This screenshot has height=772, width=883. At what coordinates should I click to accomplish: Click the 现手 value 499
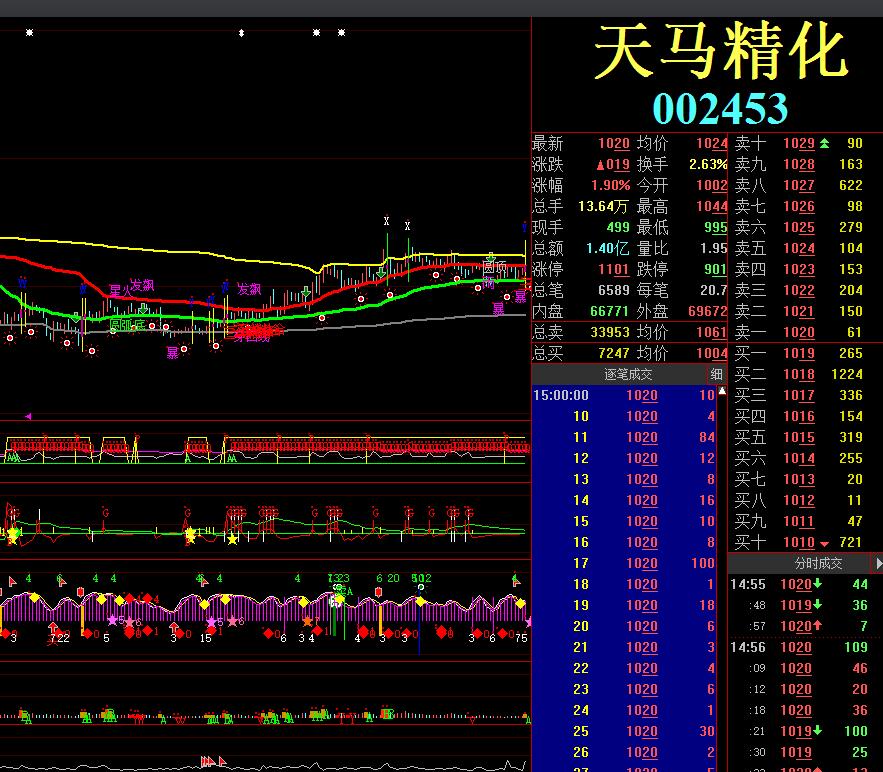tap(617, 227)
